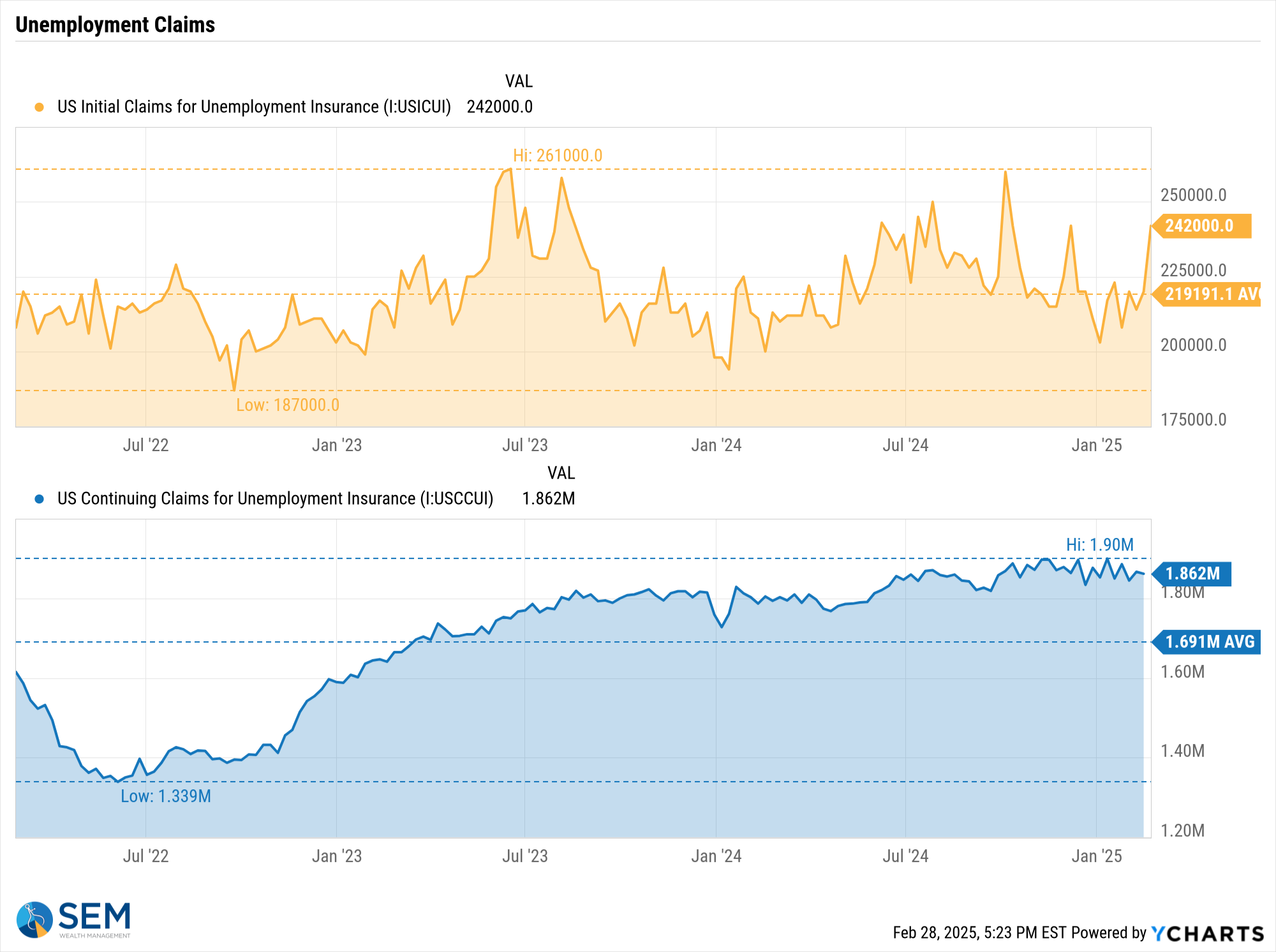Click the Low: 187000.0 label
Image resolution: width=1276 pixels, height=952 pixels.
(287, 405)
